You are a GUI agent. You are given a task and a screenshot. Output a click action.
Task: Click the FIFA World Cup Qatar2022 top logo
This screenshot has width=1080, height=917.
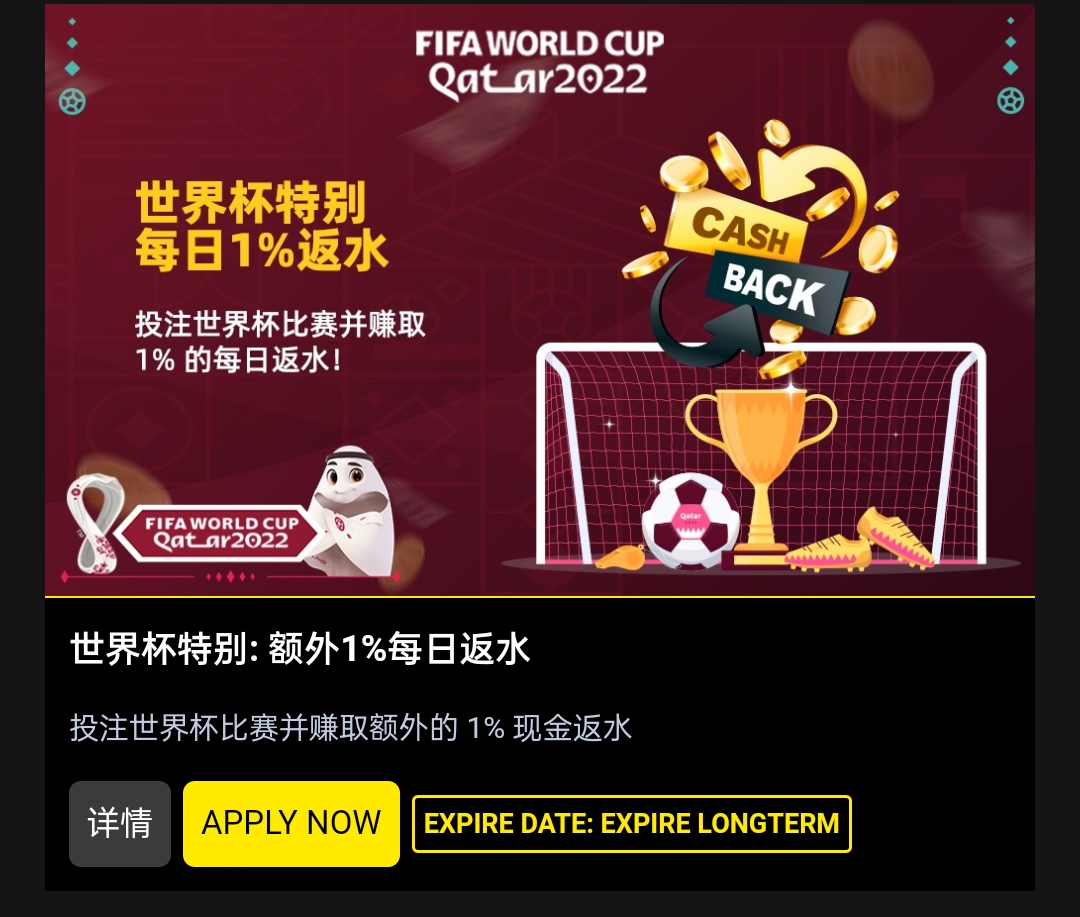pyautogui.click(x=539, y=63)
